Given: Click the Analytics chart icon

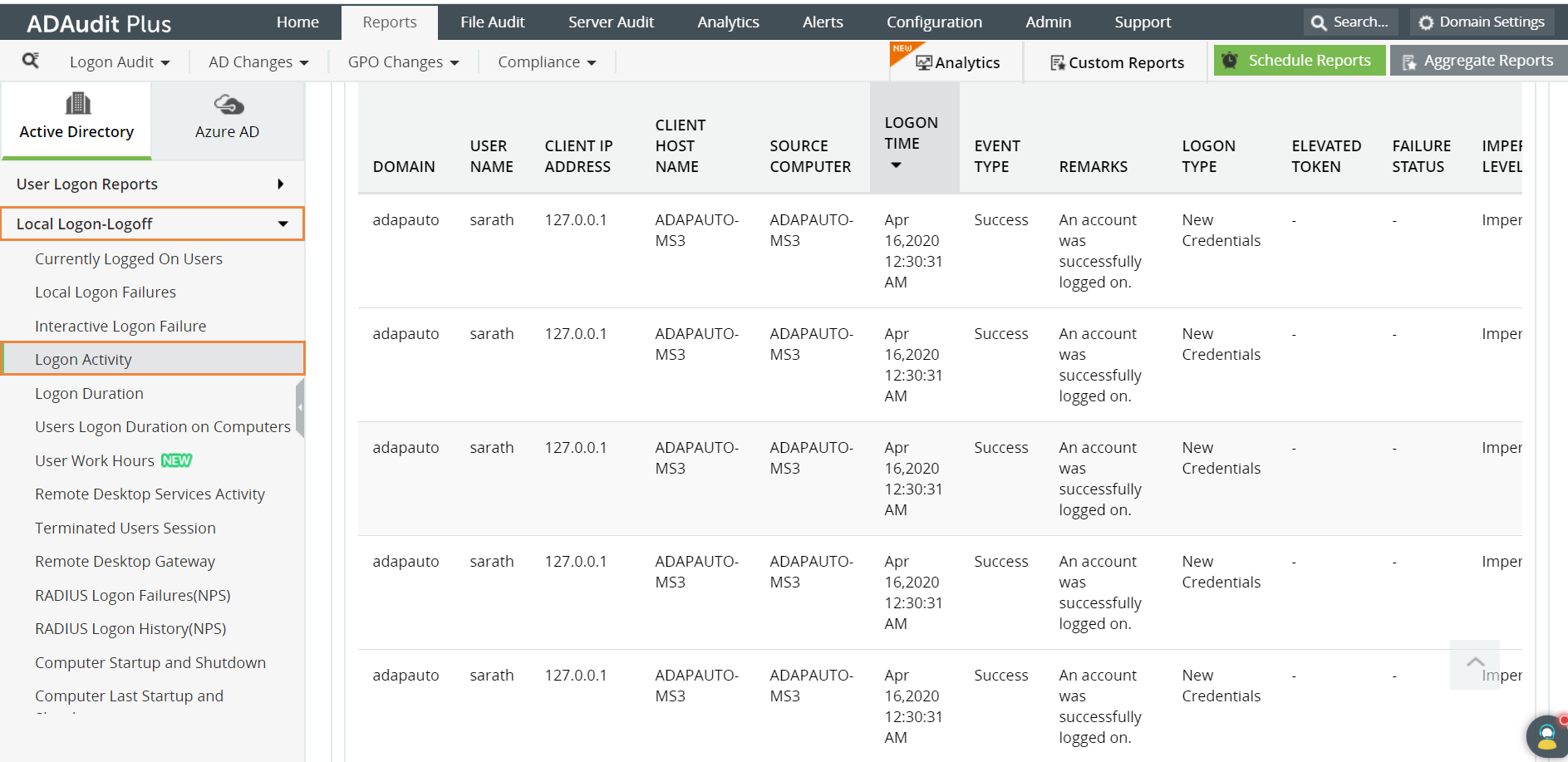Looking at the screenshot, I should pos(923,63).
